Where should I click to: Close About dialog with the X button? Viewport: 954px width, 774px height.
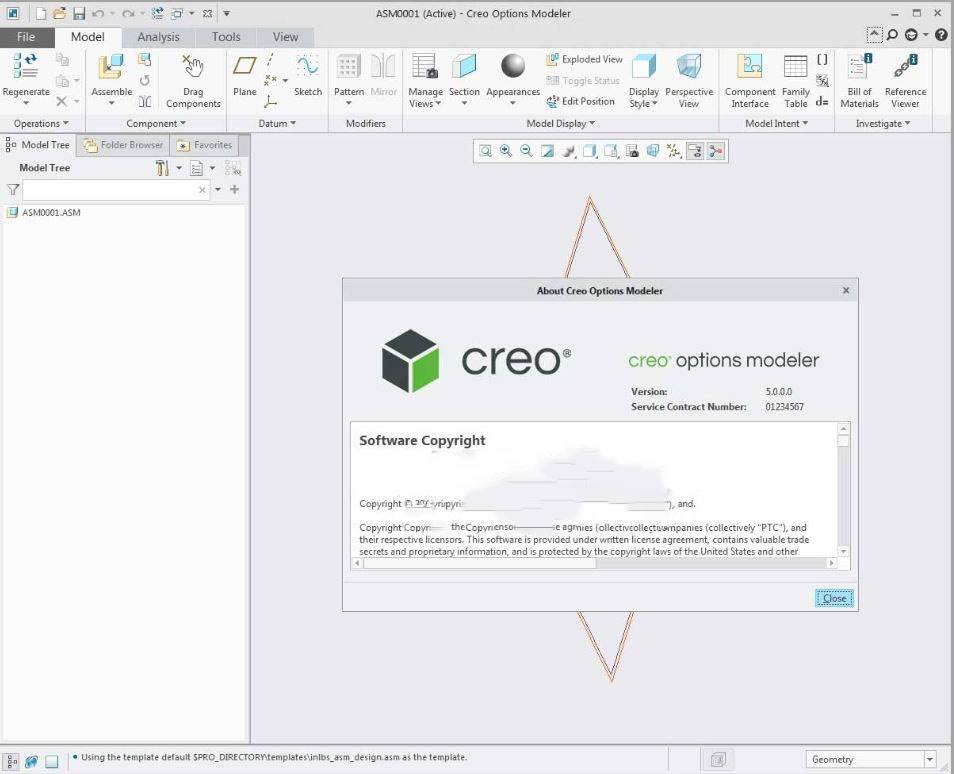(x=846, y=290)
